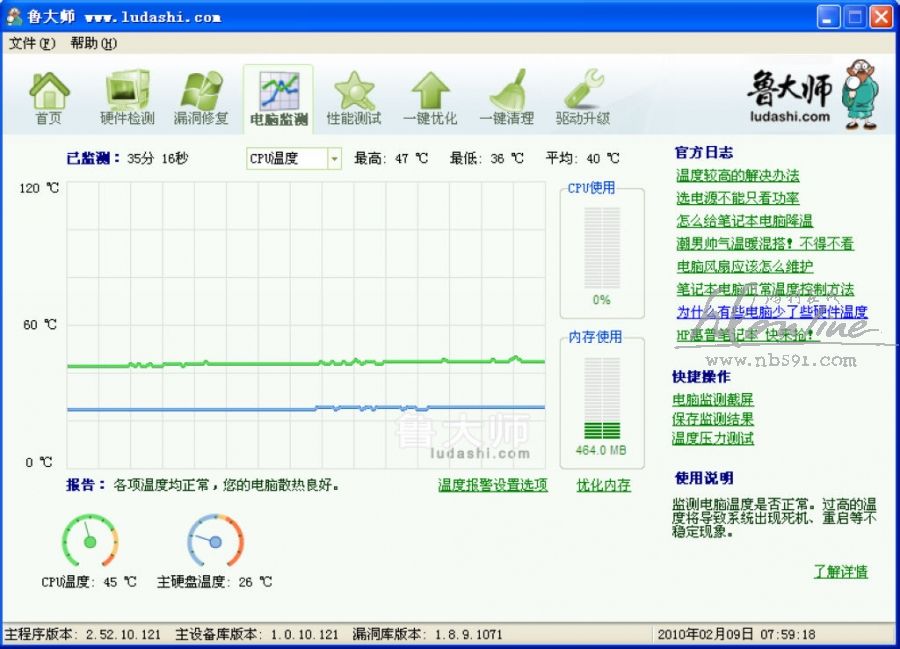
Task: Start the 温度压力测试 link
Action: pos(713,438)
